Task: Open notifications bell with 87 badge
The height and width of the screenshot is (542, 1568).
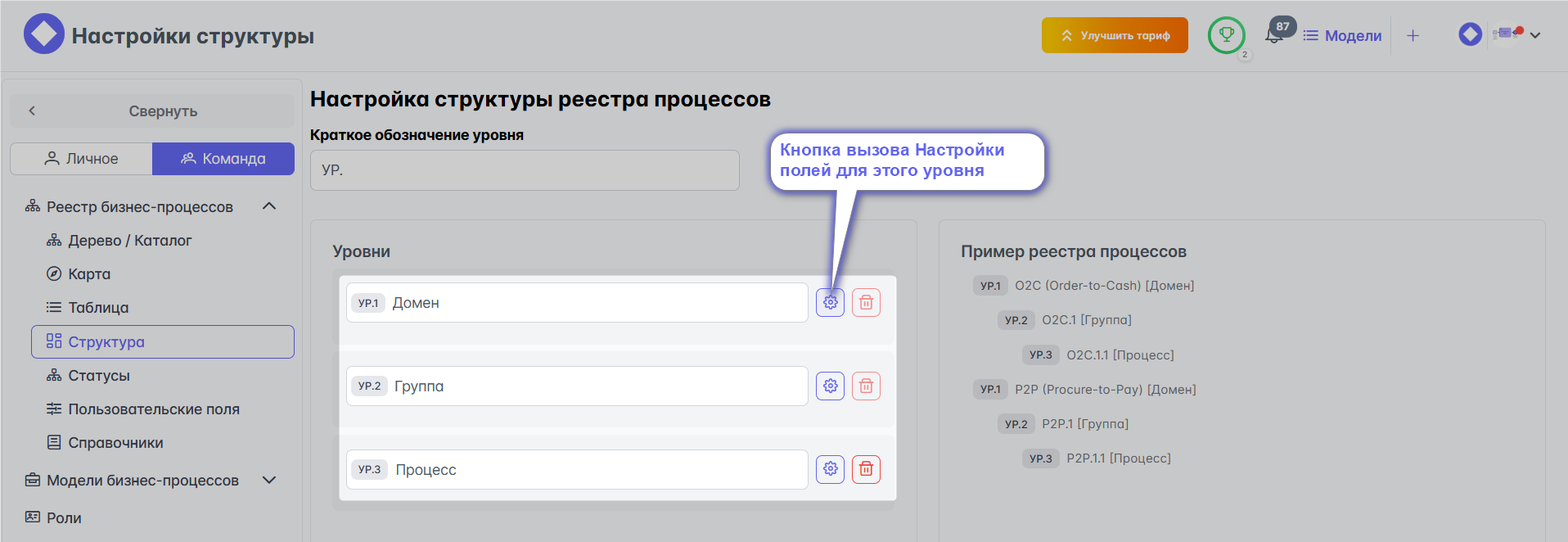Action: (x=1274, y=35)
